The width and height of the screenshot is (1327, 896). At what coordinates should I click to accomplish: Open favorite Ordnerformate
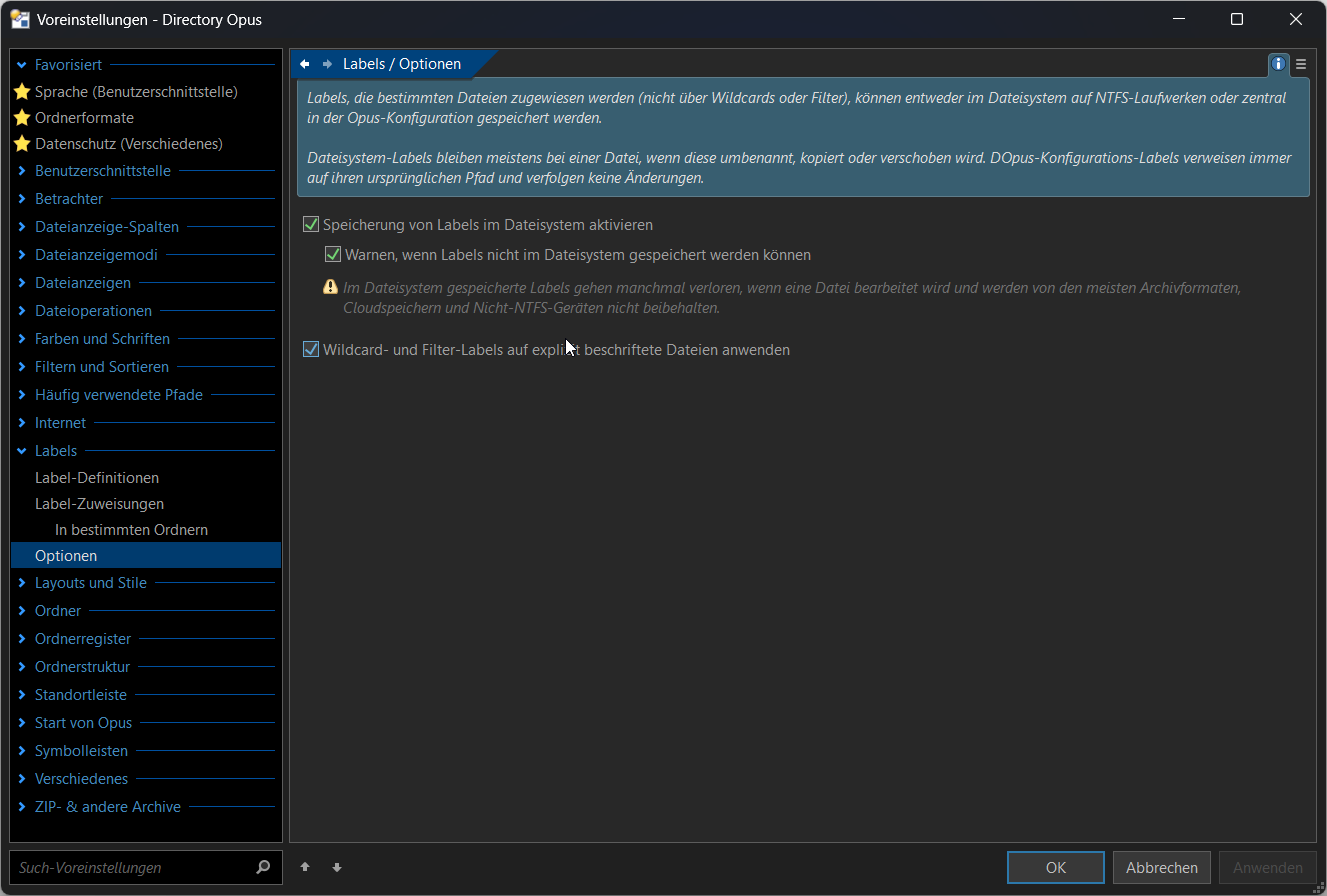tap(84, 117)
